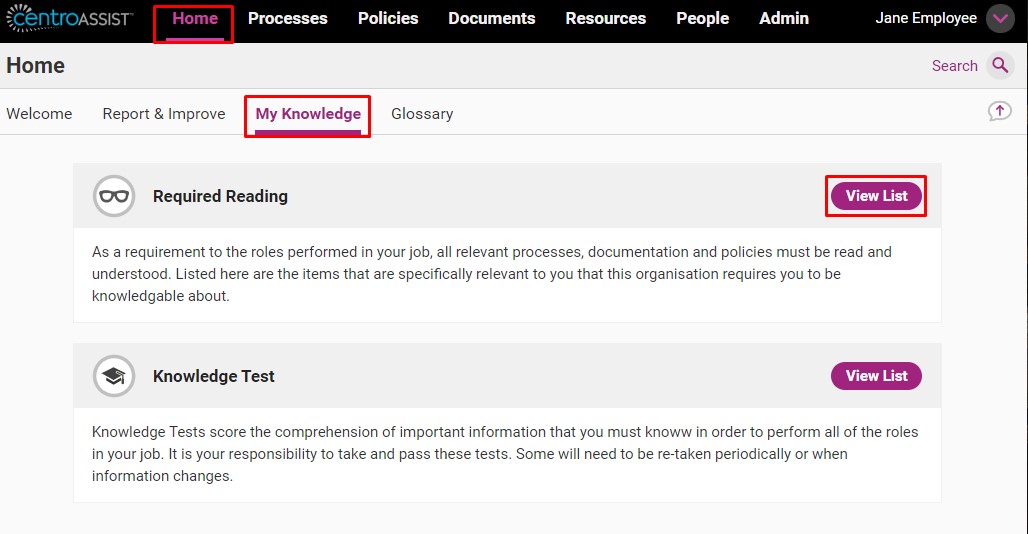Click the feedback speech bubble arrow icon
The height and width of the screenshot is (534, 1028).
(1000, 111)
